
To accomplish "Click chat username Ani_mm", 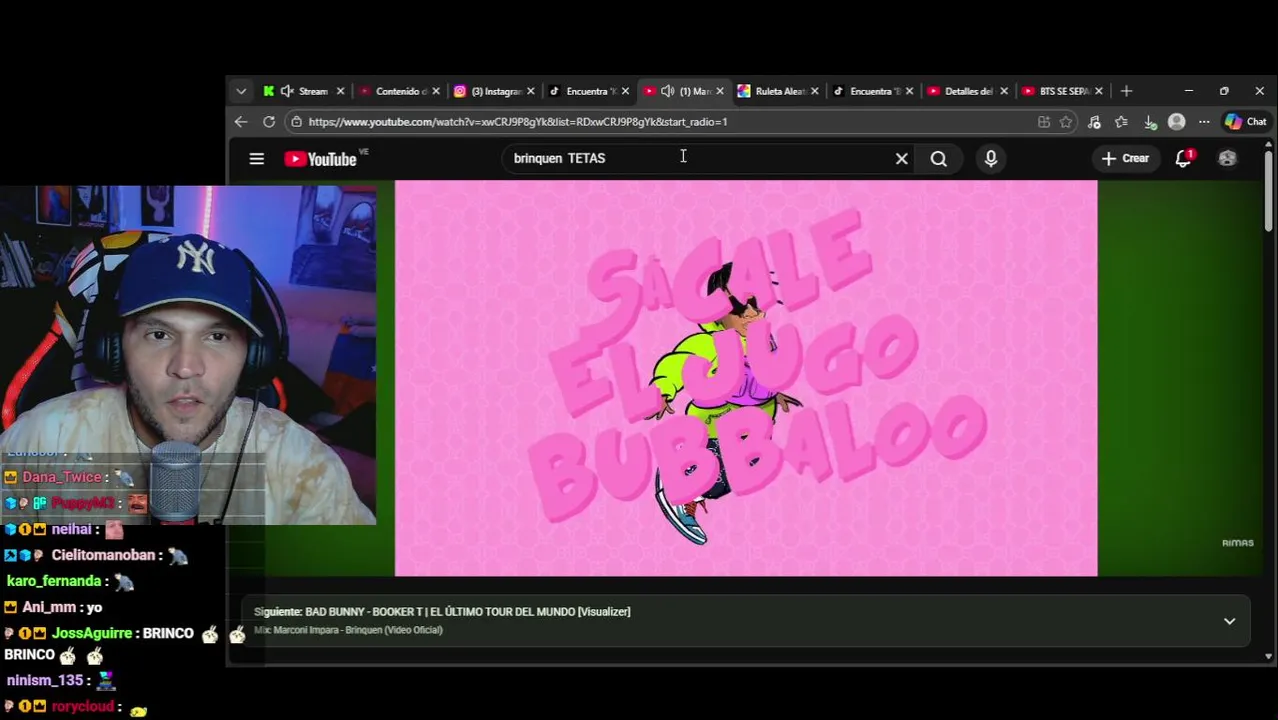I will [x=49, y=607].
